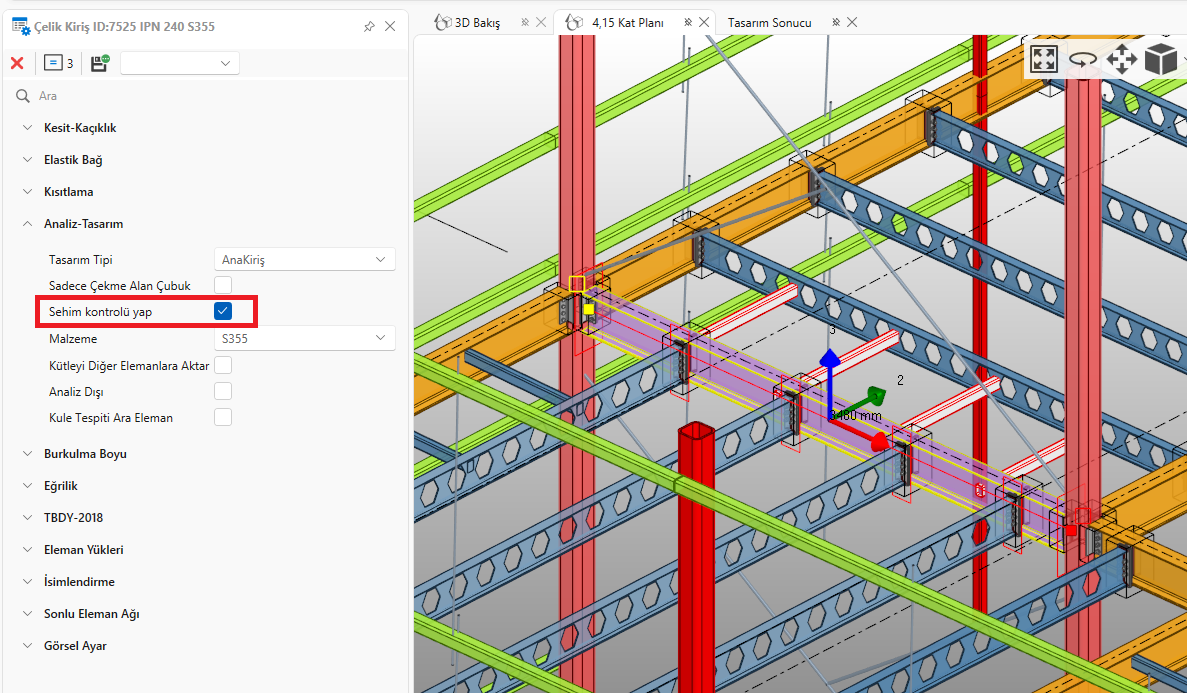Click the Ara search field
Screen dimensions: 1187x693
pos(200,96)
